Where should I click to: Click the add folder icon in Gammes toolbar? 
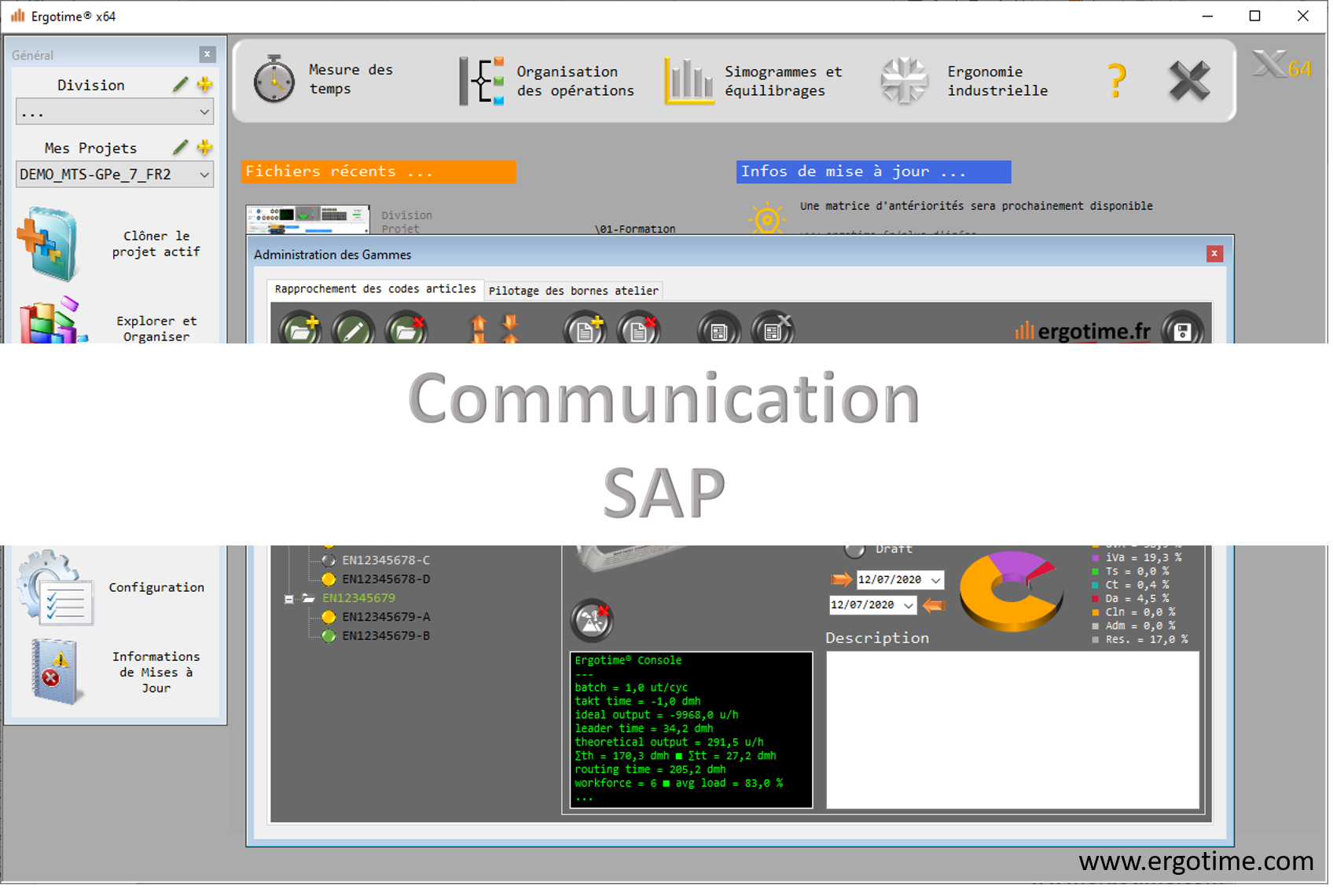[x=300, y=329]
